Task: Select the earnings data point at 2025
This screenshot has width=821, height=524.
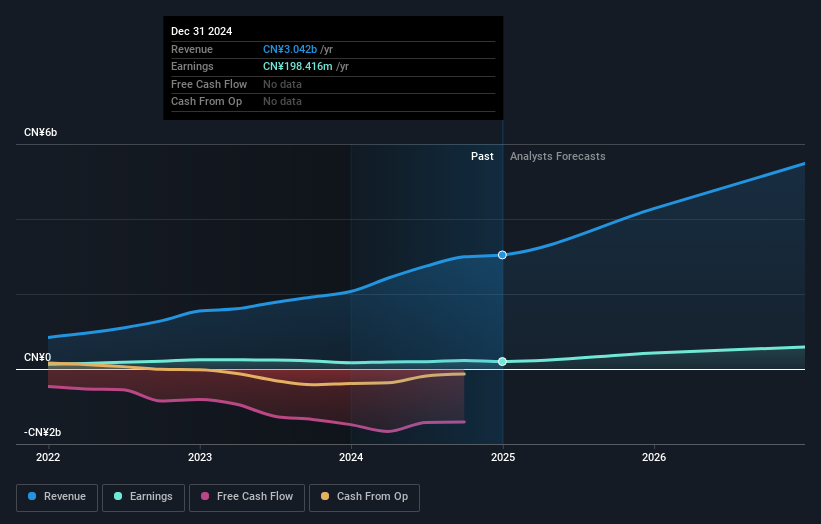Action: tap(502, 361)
